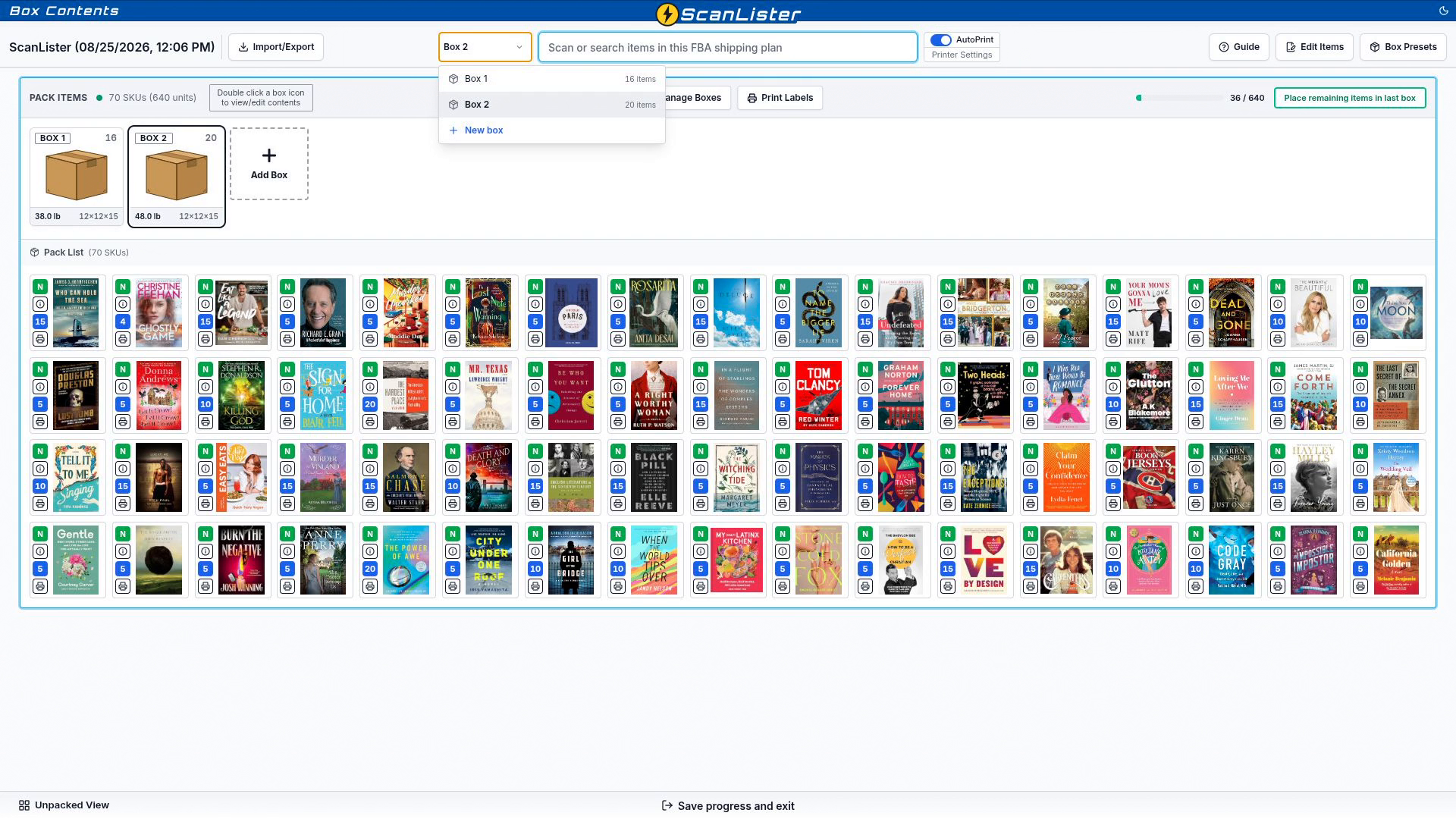
Task: Disable the AutoPrint toggle
Action: [x=941, y=40]
